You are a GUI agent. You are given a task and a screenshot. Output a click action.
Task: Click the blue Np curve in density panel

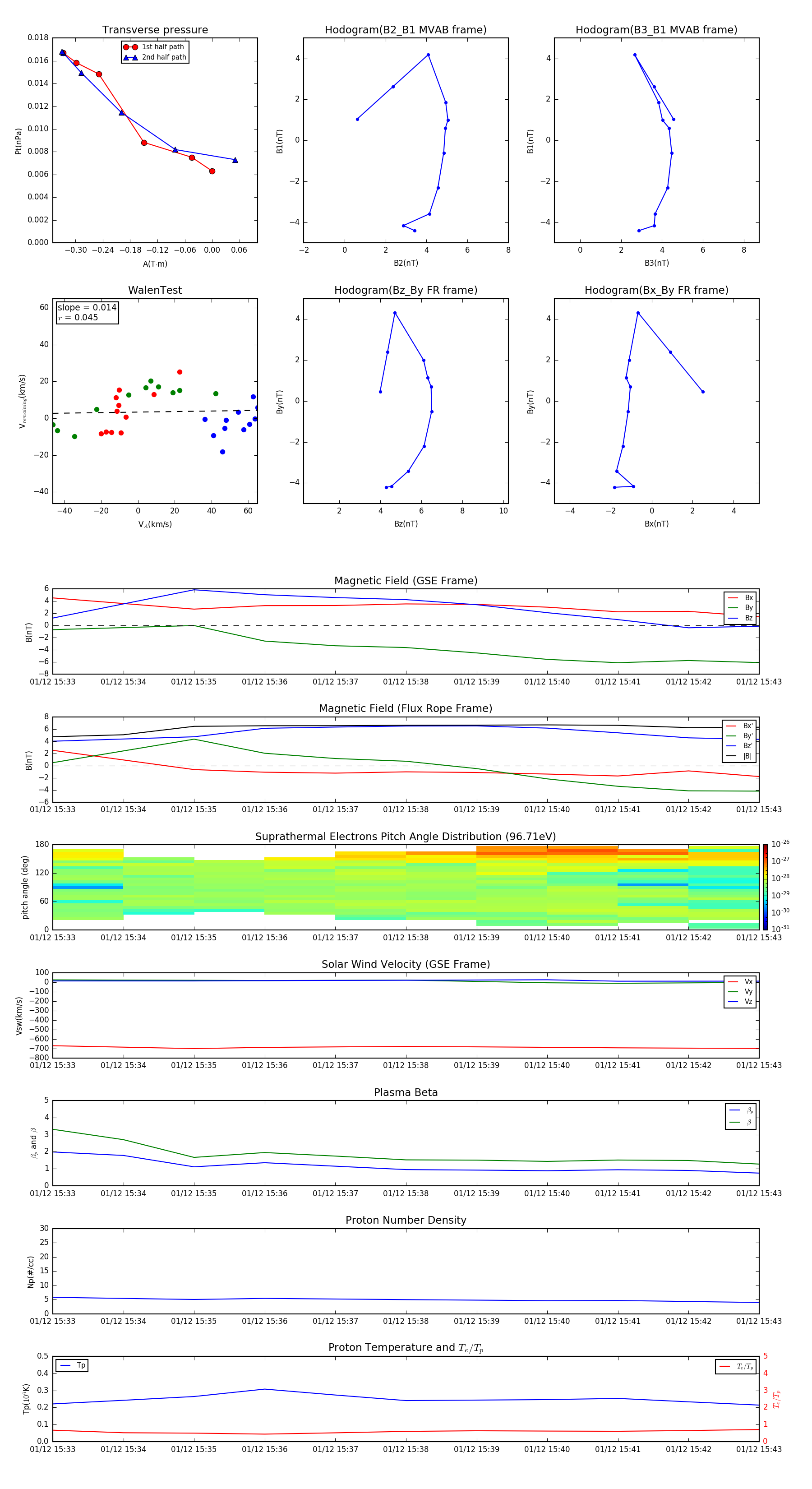pyautogui.click(x=406, y=1300)
